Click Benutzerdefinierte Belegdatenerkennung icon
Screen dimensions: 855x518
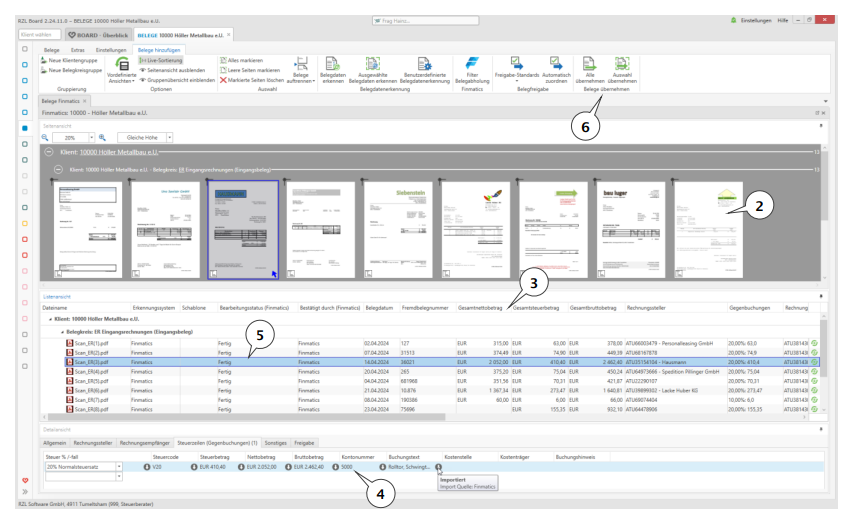click(423, 64)
